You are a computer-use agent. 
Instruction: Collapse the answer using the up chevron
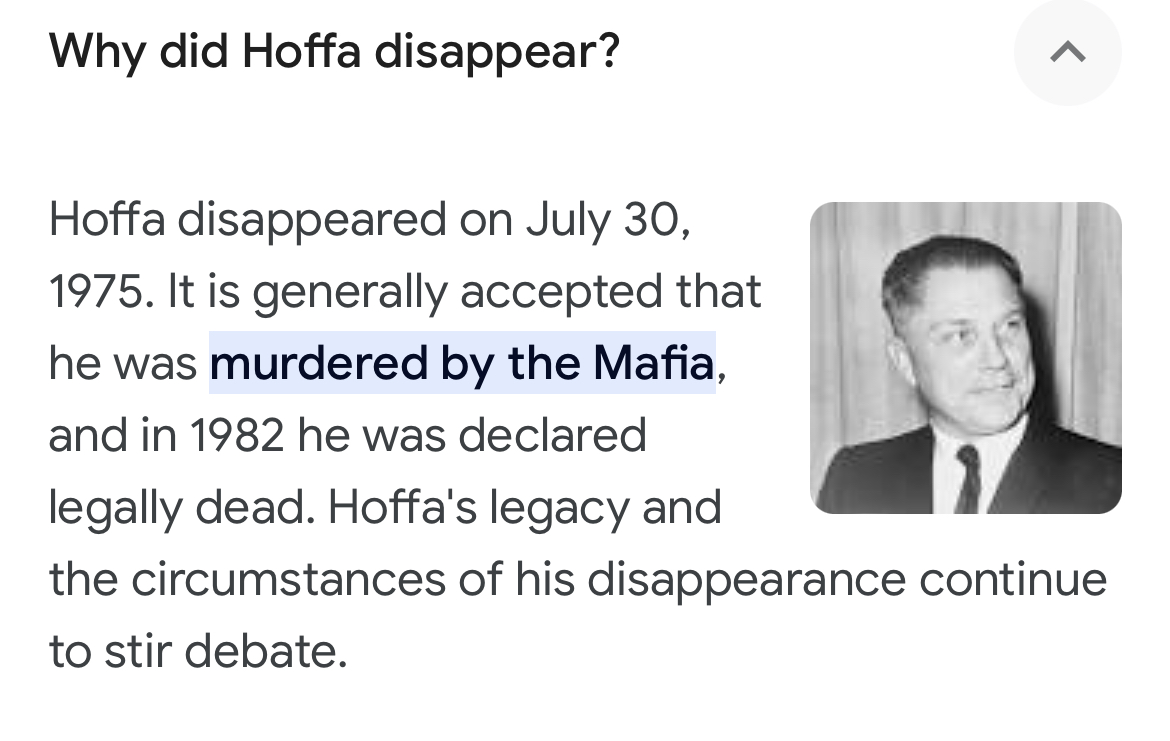tap(1067, 52)
